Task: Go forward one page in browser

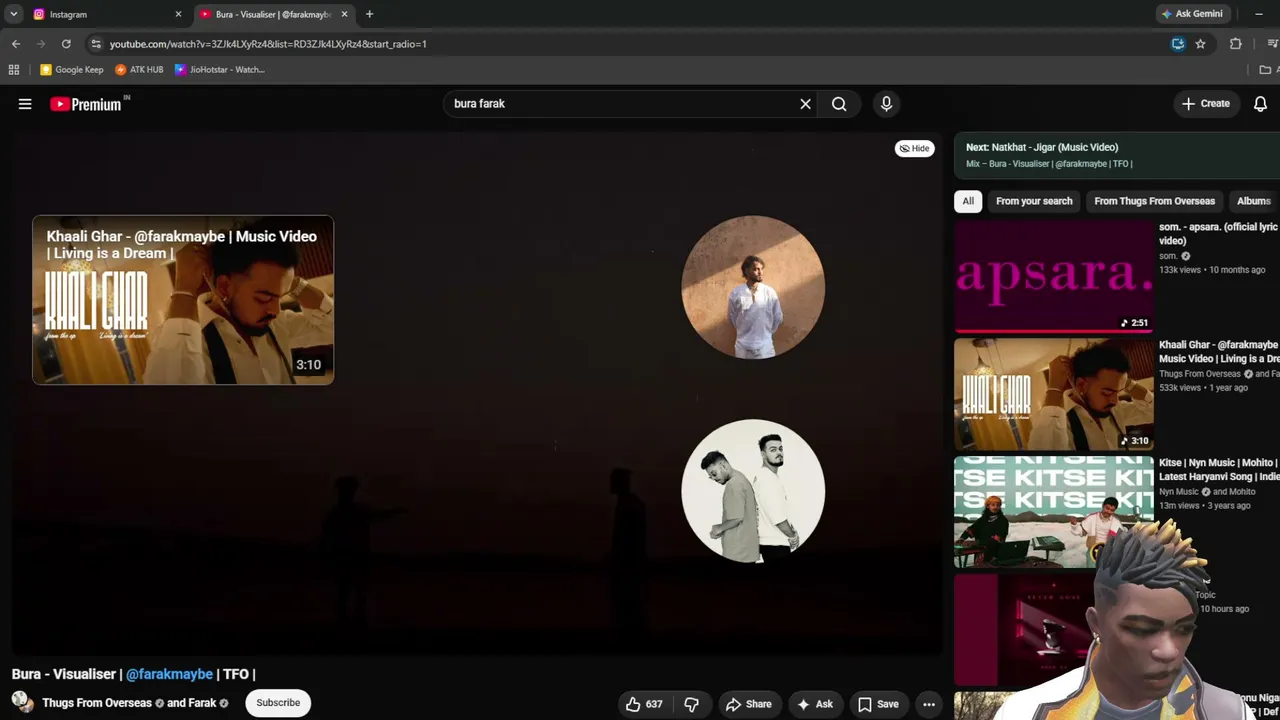Action: coord(41,44)
